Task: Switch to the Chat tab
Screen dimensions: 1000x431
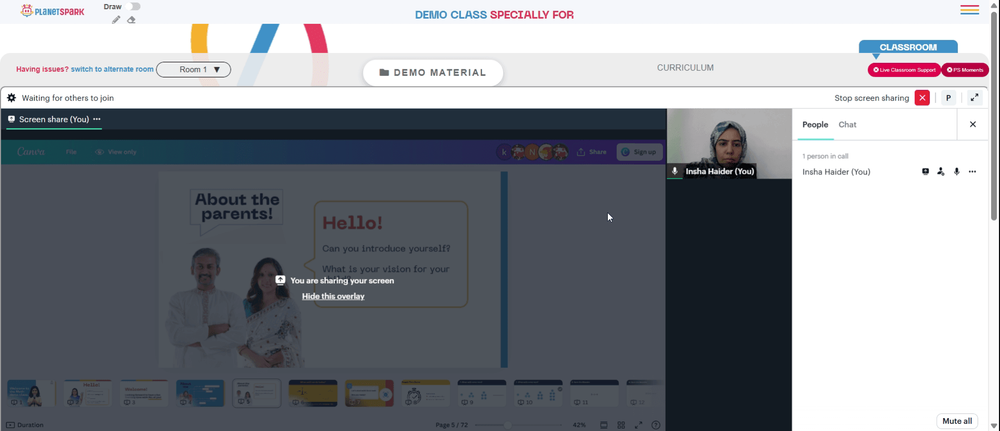Action: pyautogui.click(x=848, y=125)
